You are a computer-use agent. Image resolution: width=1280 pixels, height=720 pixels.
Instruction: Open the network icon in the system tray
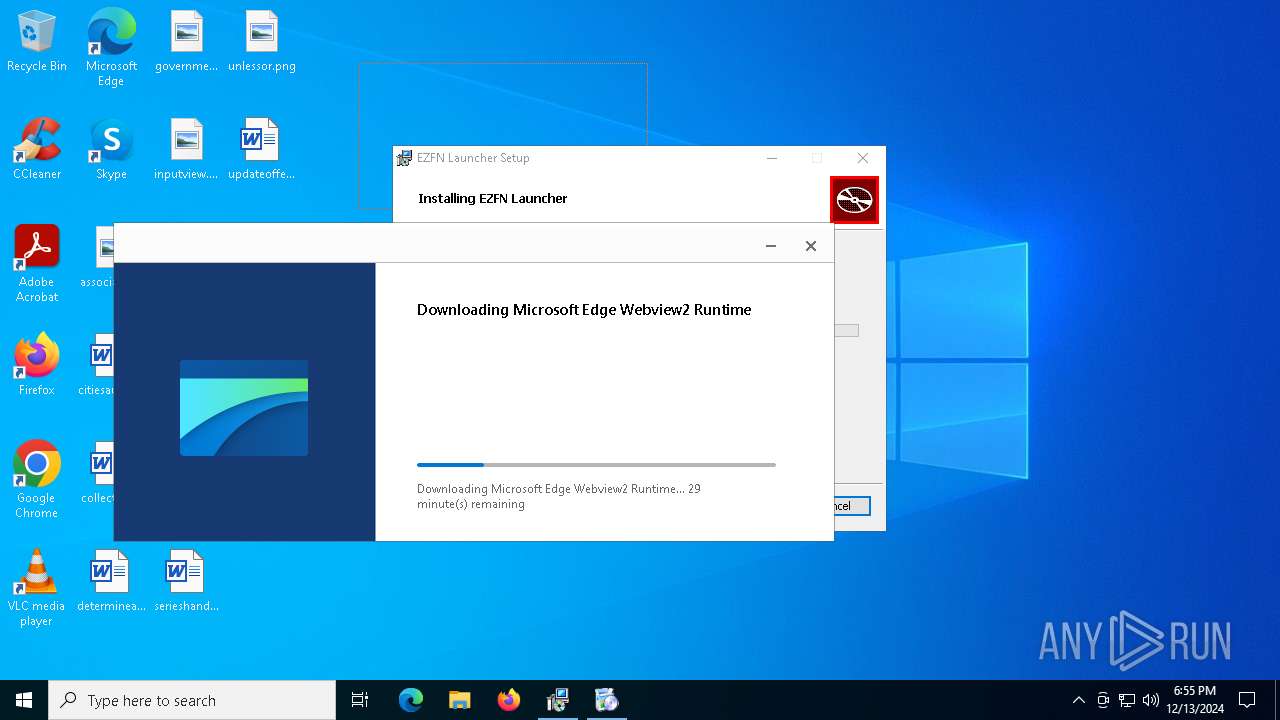[1127, 700]
